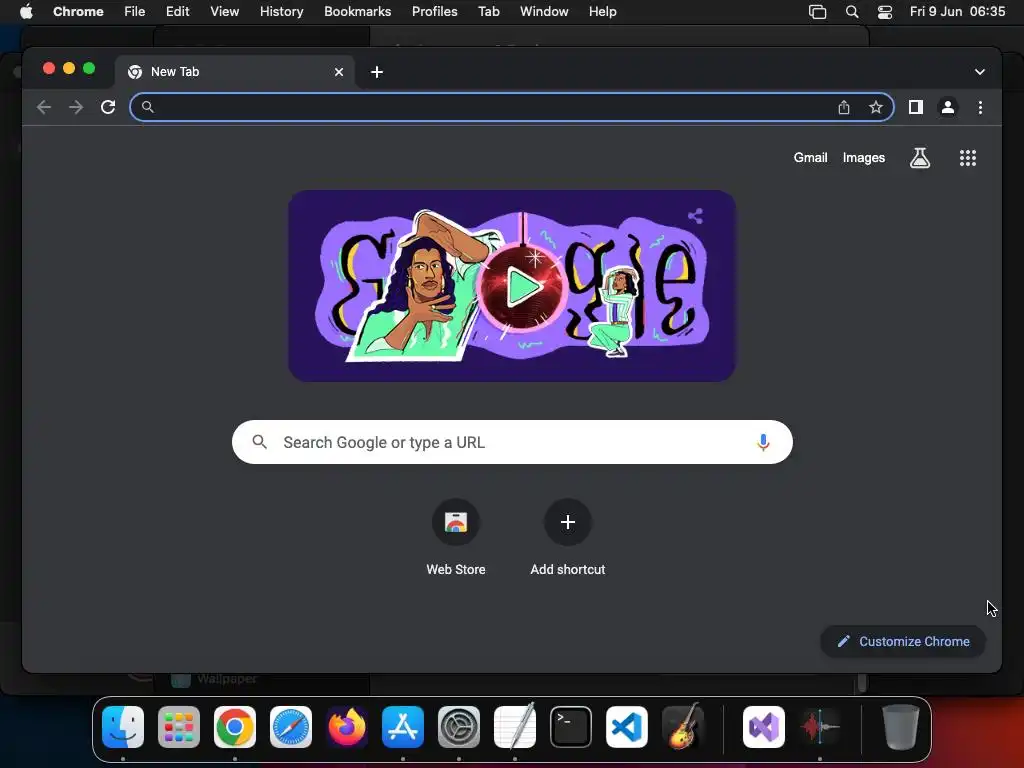The height and width of the screenshot is (768, 1024).
Task: Open App Store from the dock
Action: pos(403,727)
